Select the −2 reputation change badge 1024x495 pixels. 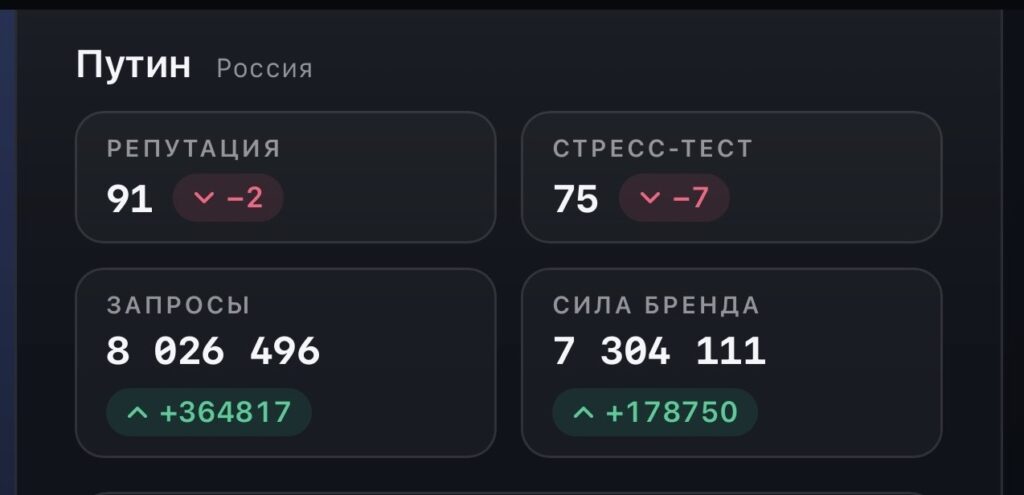[x=228, y=198]
